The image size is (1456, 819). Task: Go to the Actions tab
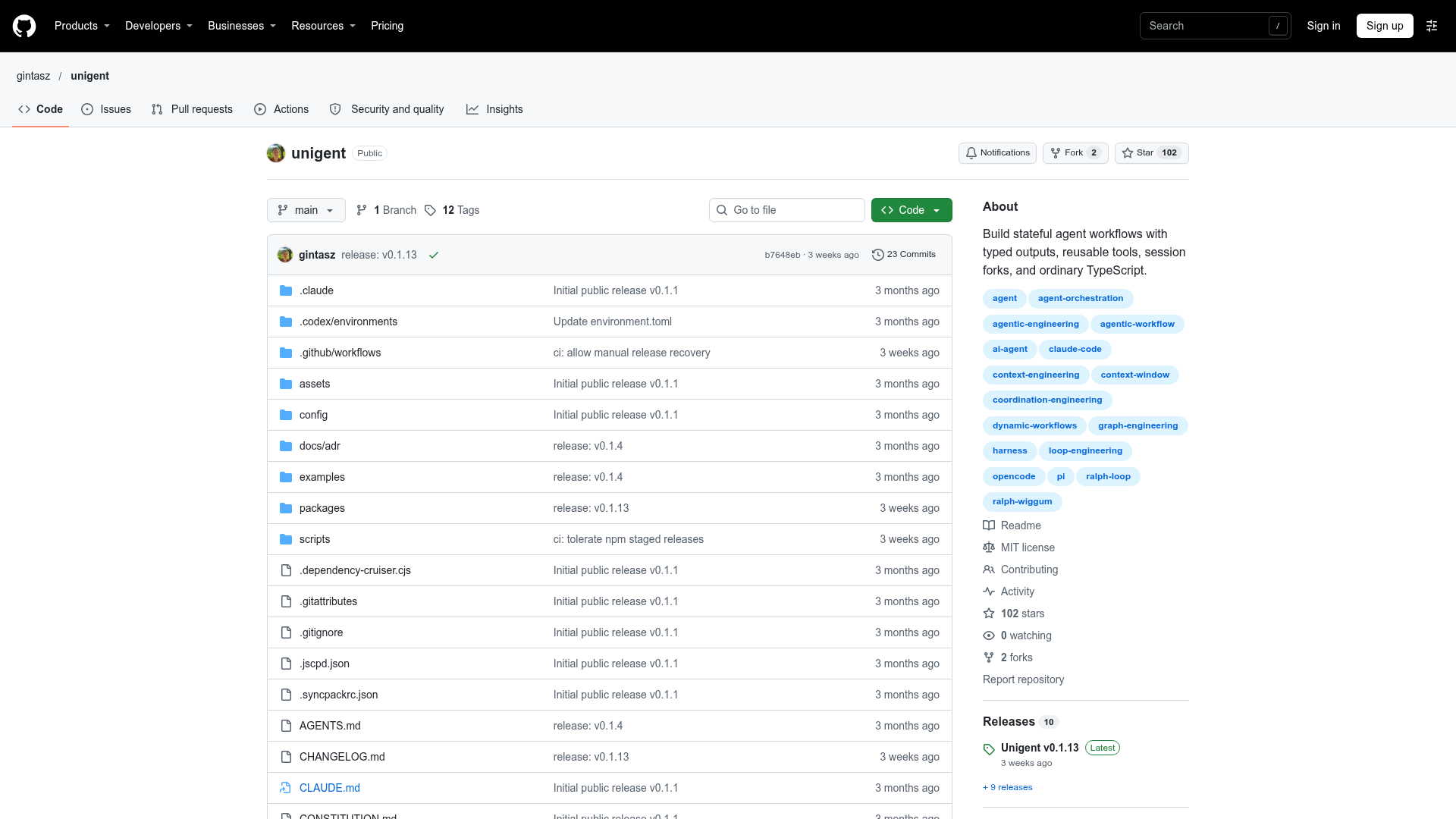coord(281,109)
